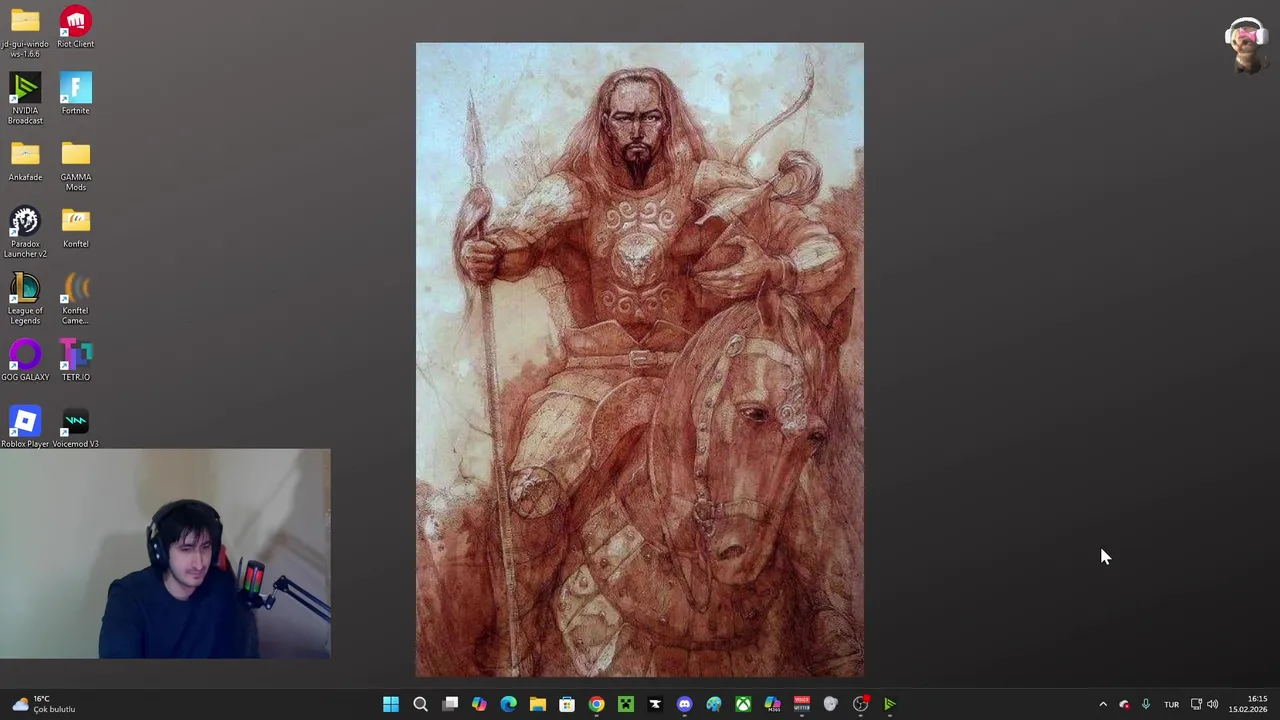Select the Konftel Came... shortcut icon

75,298
